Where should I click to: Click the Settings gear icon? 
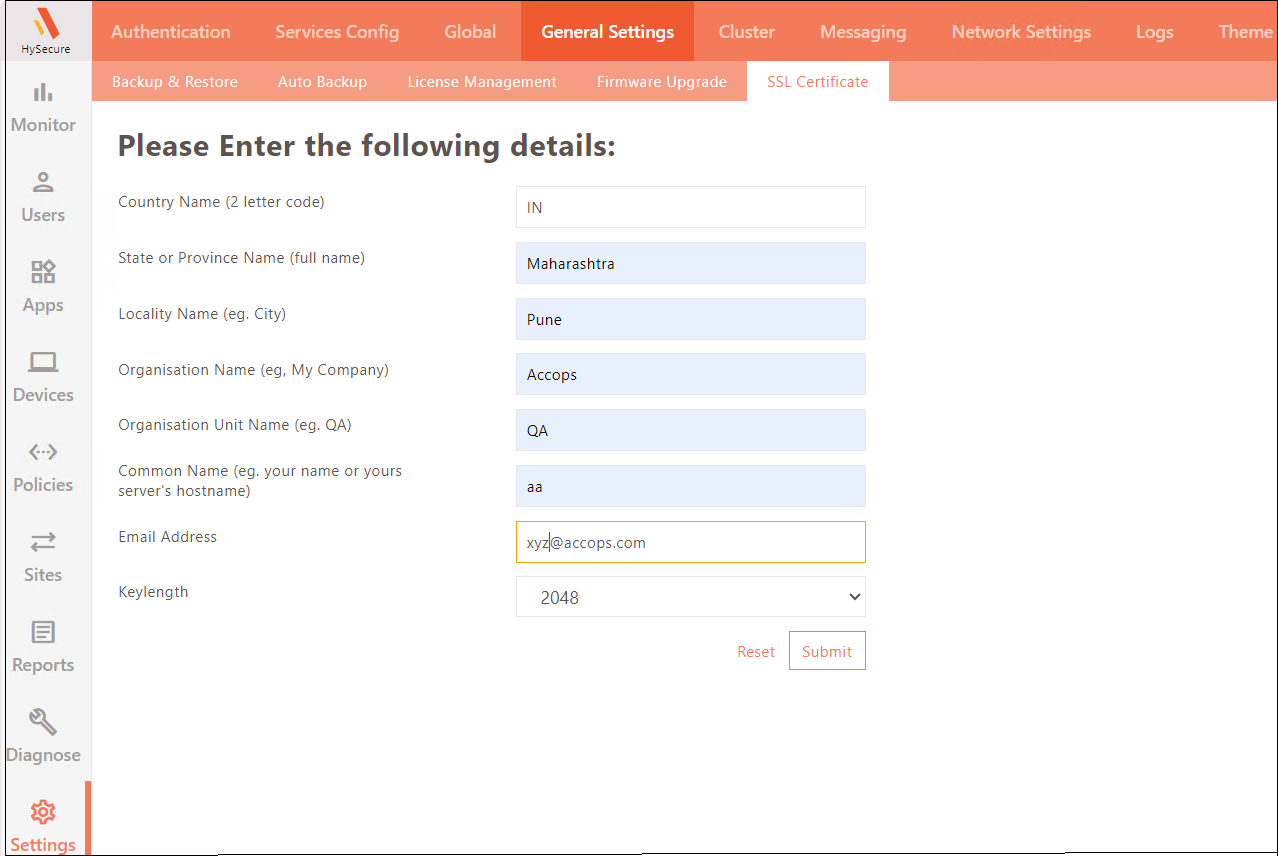43,811
